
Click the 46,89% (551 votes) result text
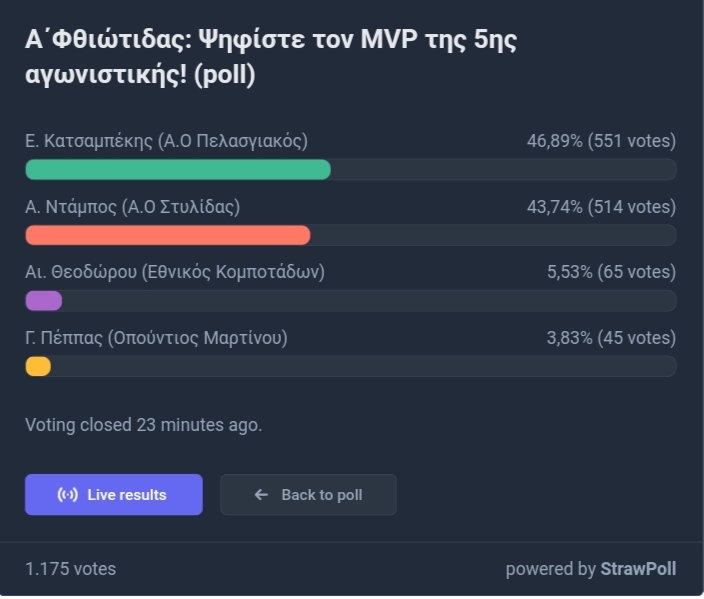pos(601,141)
